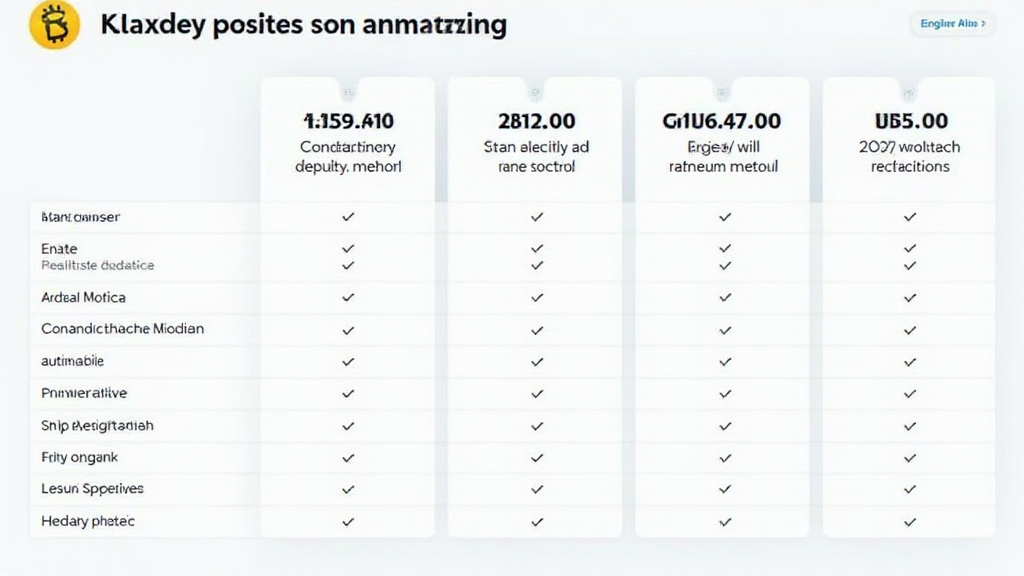Choose the G1U6.47.00 plan price
The image size is (1024, 576).
(722, 121)
